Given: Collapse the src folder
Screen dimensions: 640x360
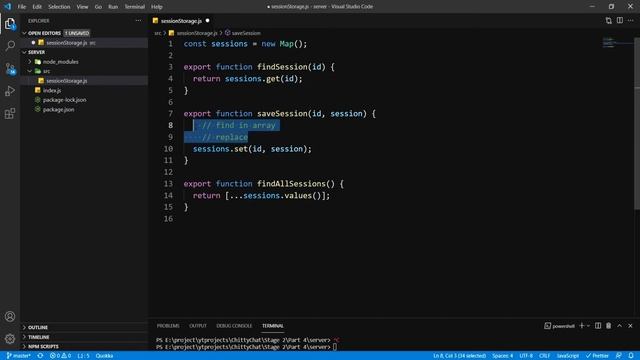Looking at the screenshot, I should click(x=29, y=71).
